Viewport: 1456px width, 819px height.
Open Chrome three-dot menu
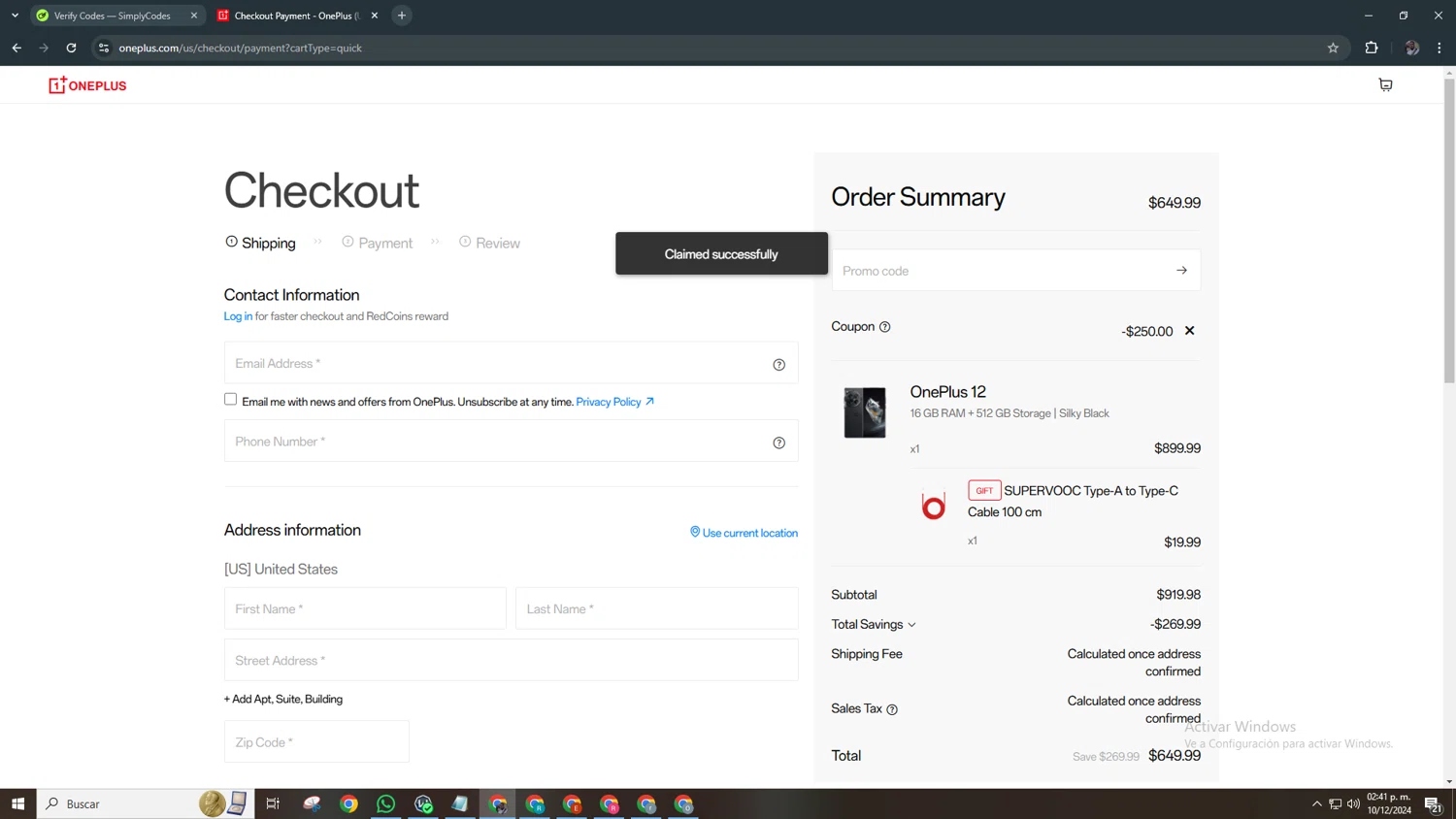(x=1439, y=48)
